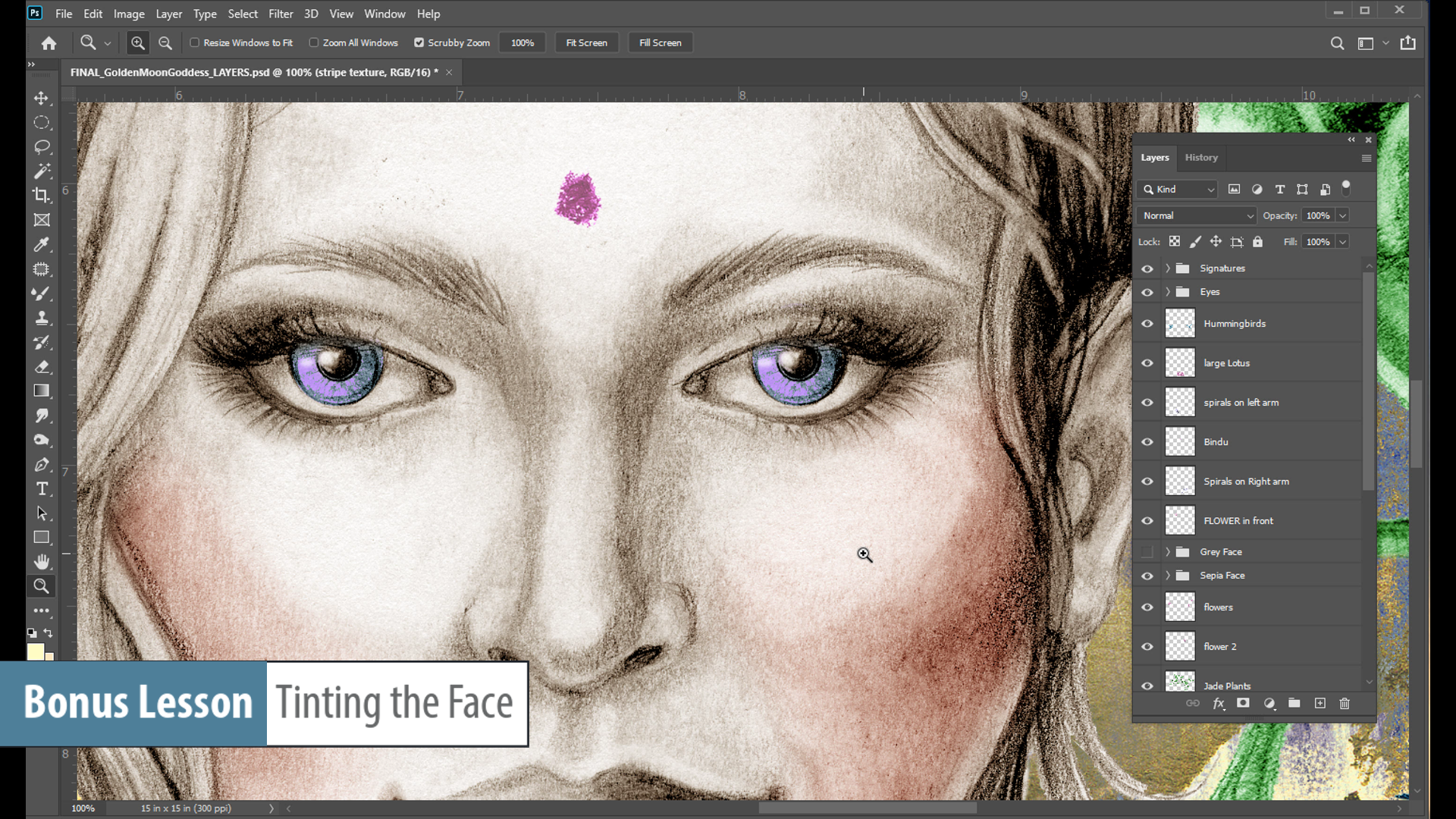Select the Frame tool
1456x819 pixels.
point(42,220)
